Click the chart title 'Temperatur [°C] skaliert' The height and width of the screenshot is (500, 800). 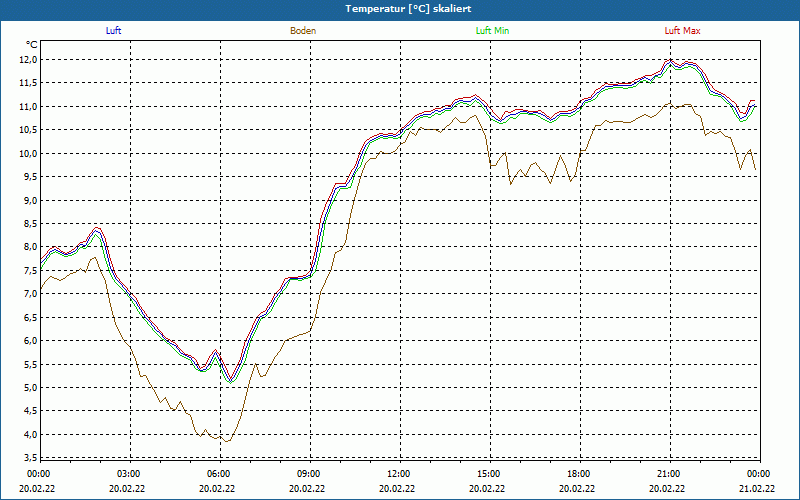[408, 9]
